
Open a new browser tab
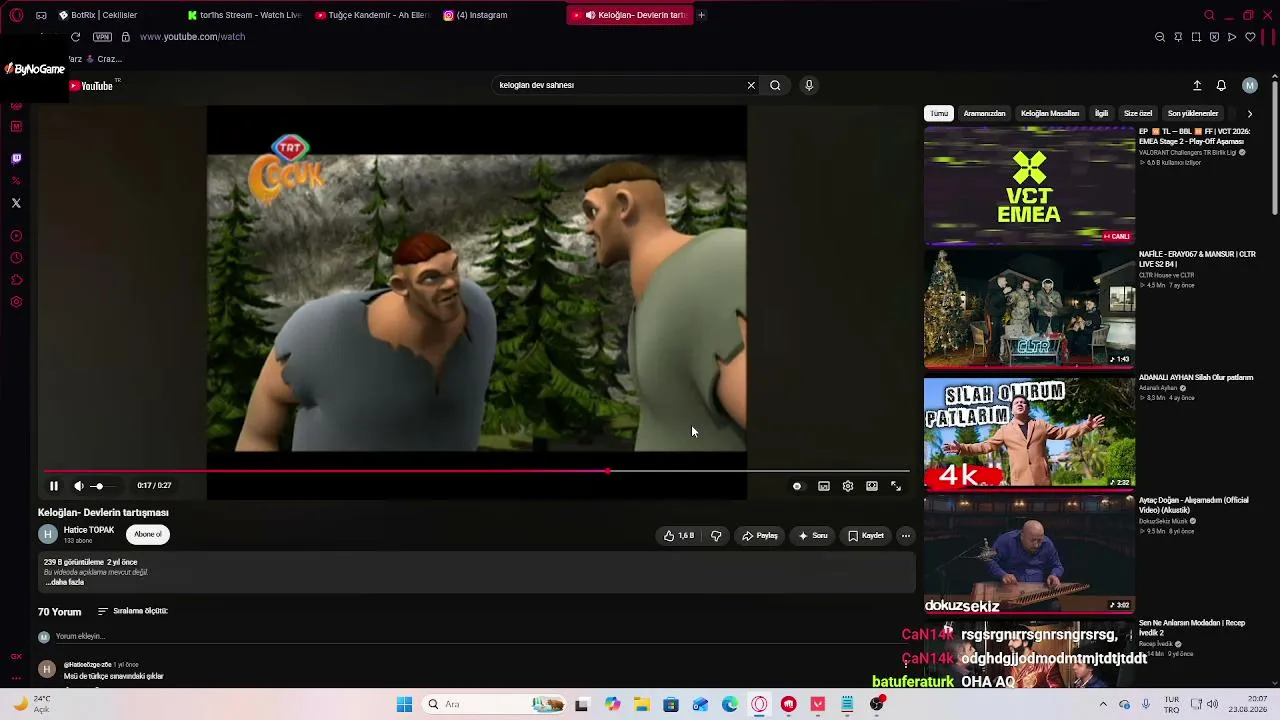point(701,15)
